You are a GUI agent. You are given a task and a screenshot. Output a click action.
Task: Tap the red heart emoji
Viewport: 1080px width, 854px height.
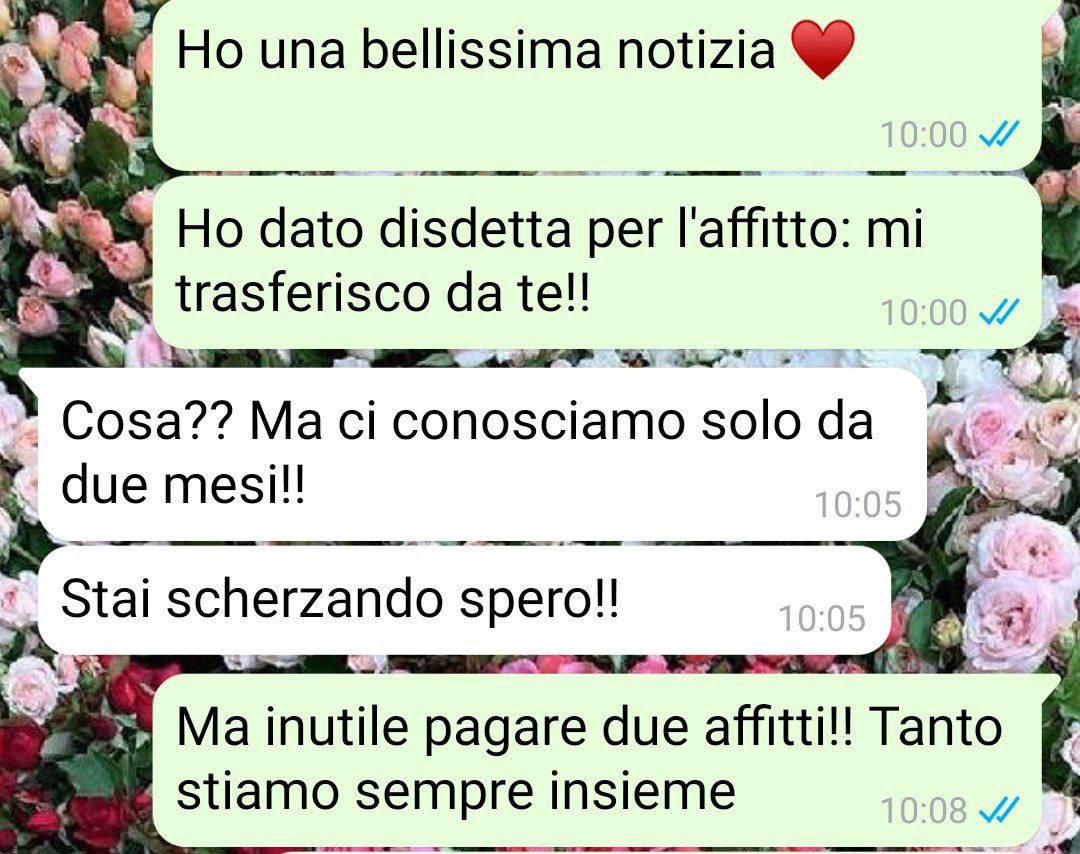coord(823,50)
